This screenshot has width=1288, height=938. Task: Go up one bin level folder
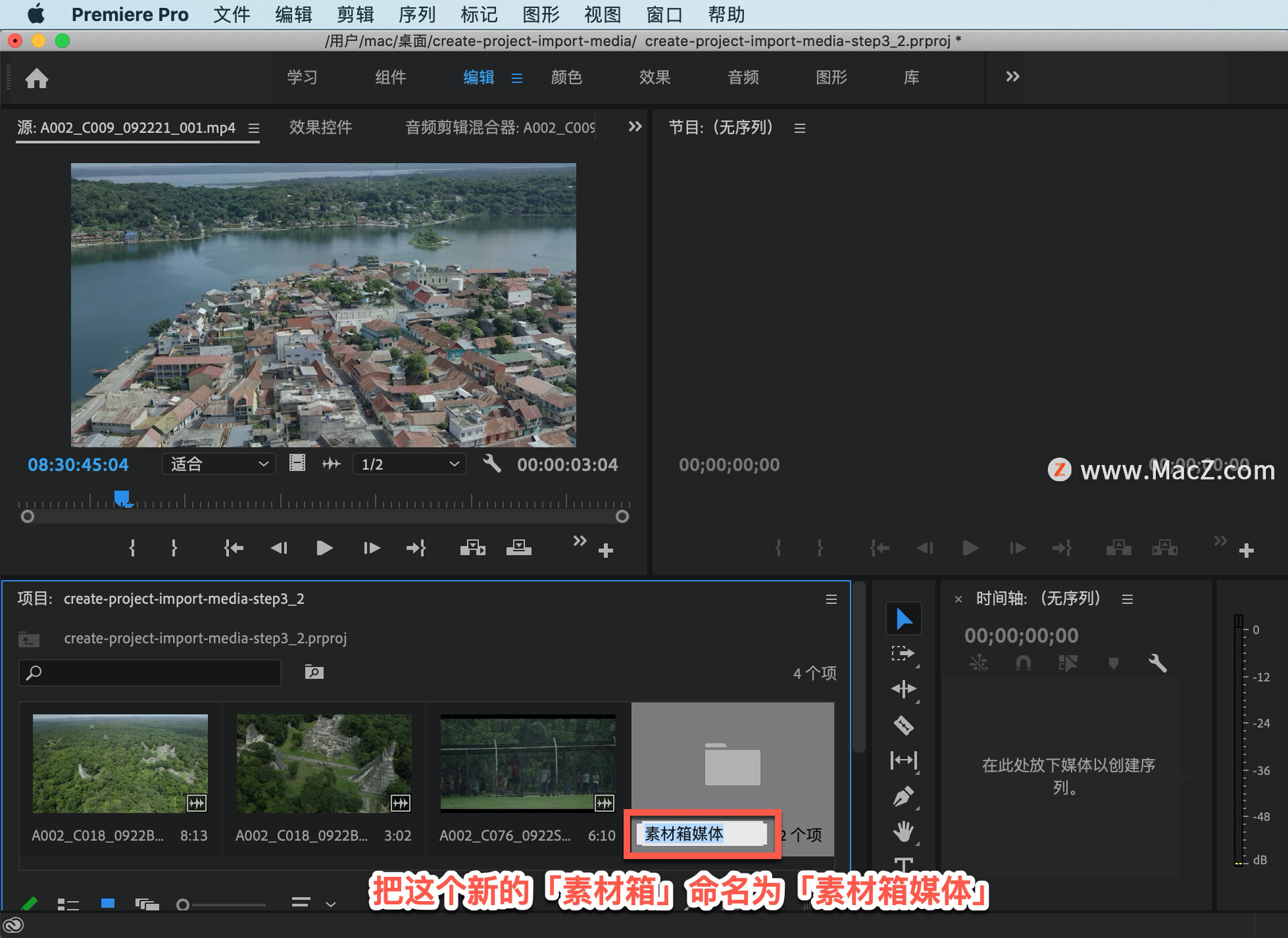[x=29, y=639]
